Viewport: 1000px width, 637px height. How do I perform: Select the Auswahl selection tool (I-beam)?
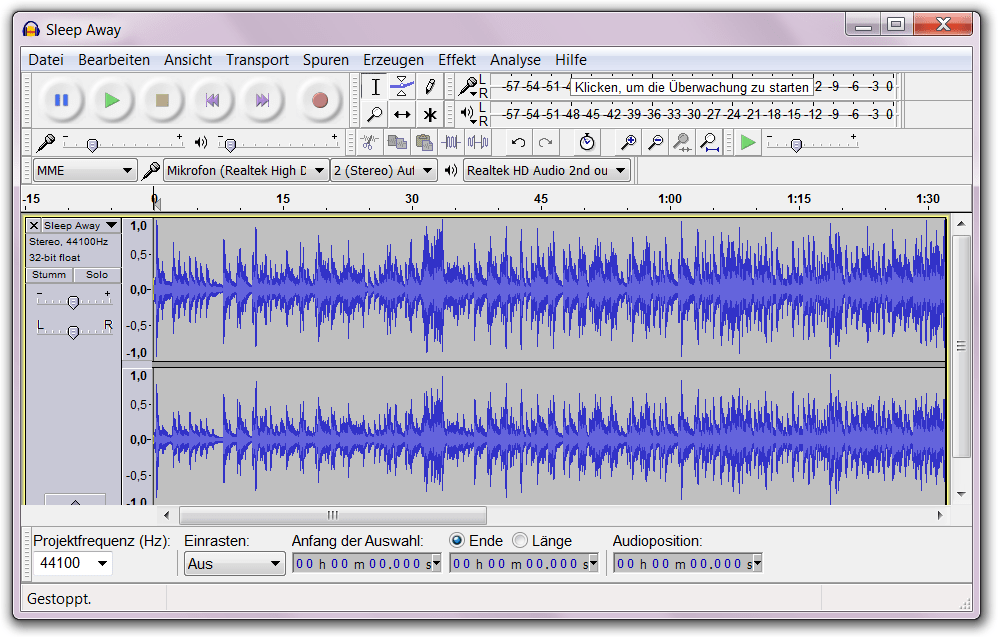(376, 86)
